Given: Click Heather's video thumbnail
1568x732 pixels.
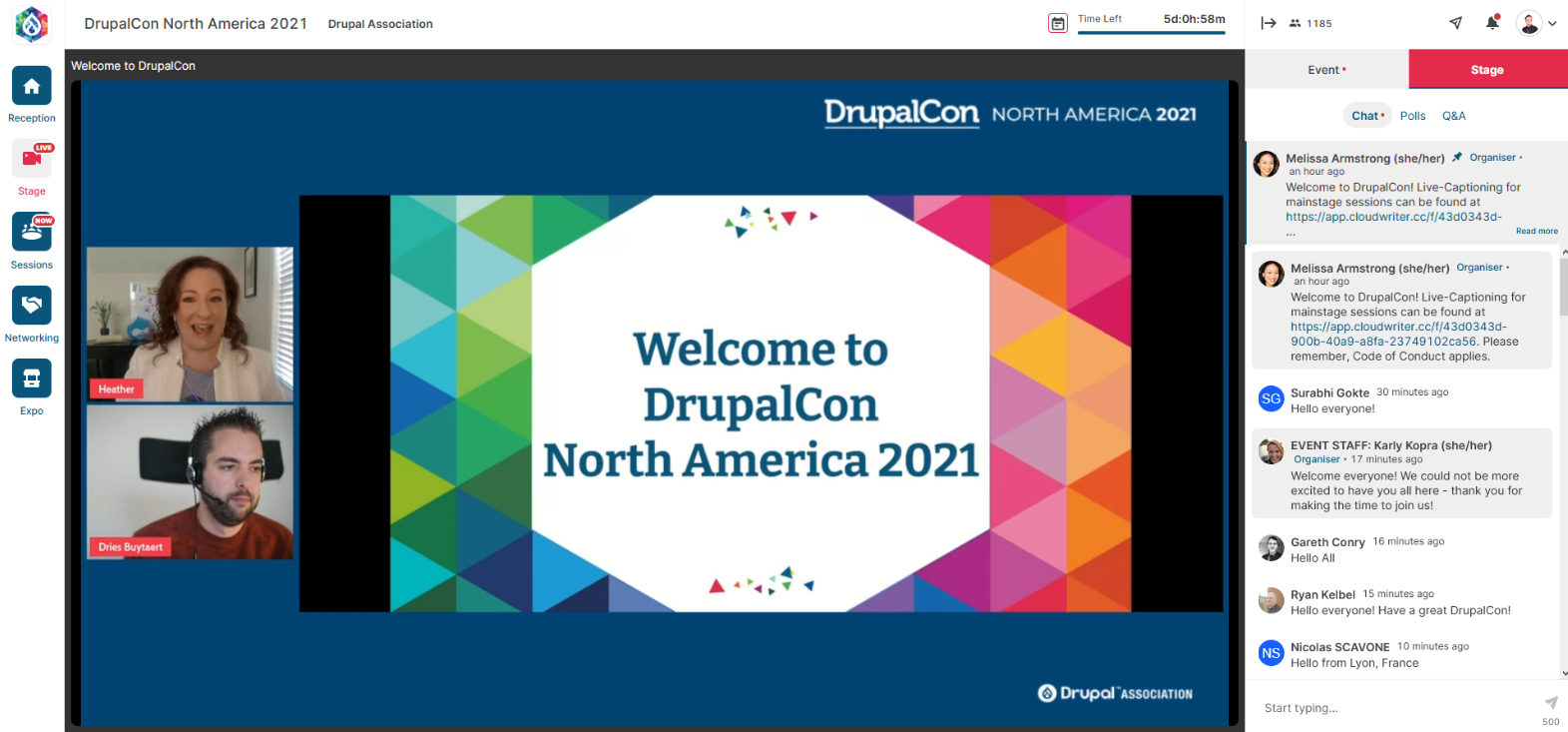Looking at the screenshot, I should 190,325.
